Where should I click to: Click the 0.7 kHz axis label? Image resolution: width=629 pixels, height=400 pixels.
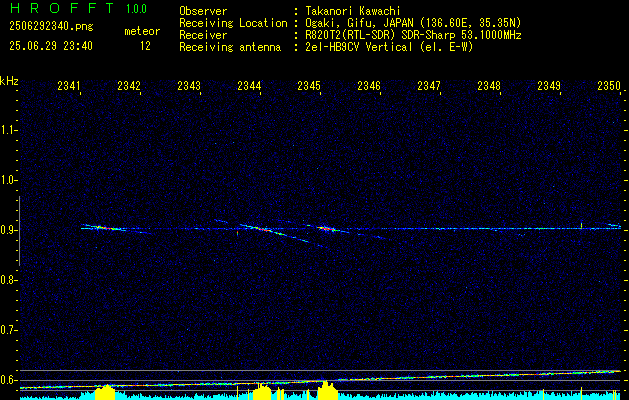pos(9,330)
